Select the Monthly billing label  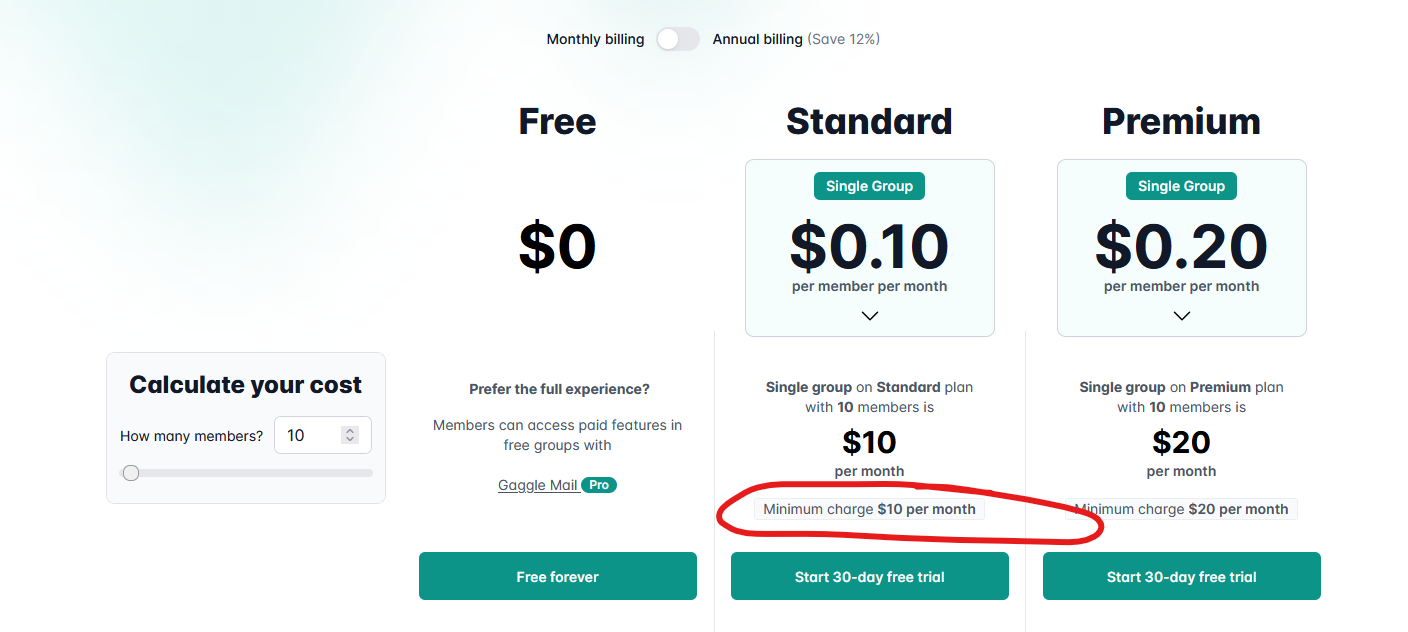pyautogui.click(x=595, y=39)
